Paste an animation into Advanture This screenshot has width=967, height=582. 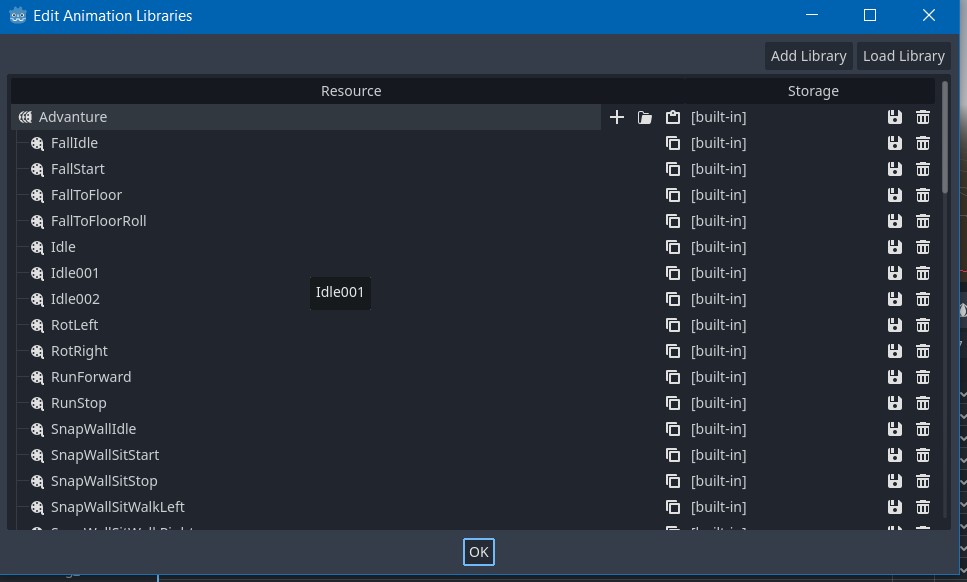(x=671, y=117)
